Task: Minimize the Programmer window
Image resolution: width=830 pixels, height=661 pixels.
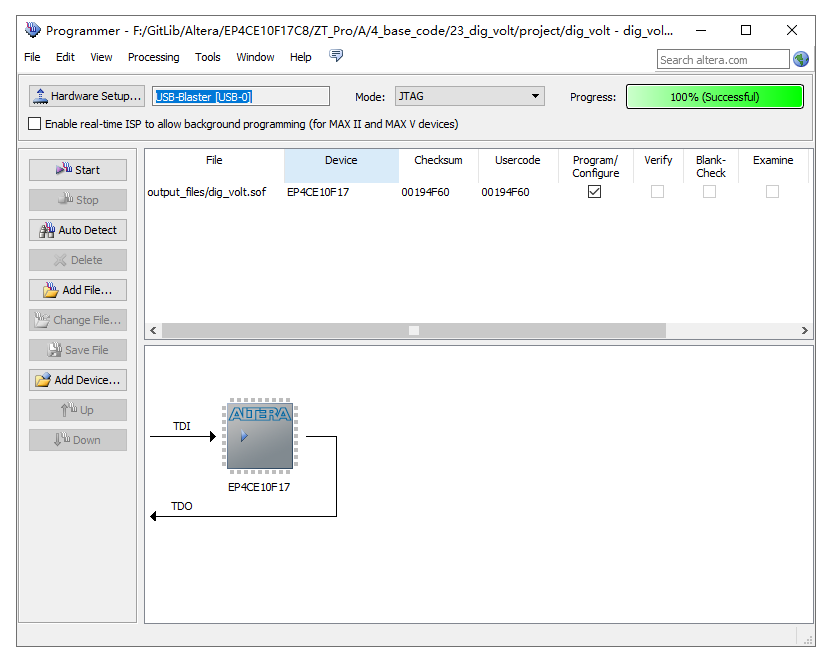Action: pos(701,30)
